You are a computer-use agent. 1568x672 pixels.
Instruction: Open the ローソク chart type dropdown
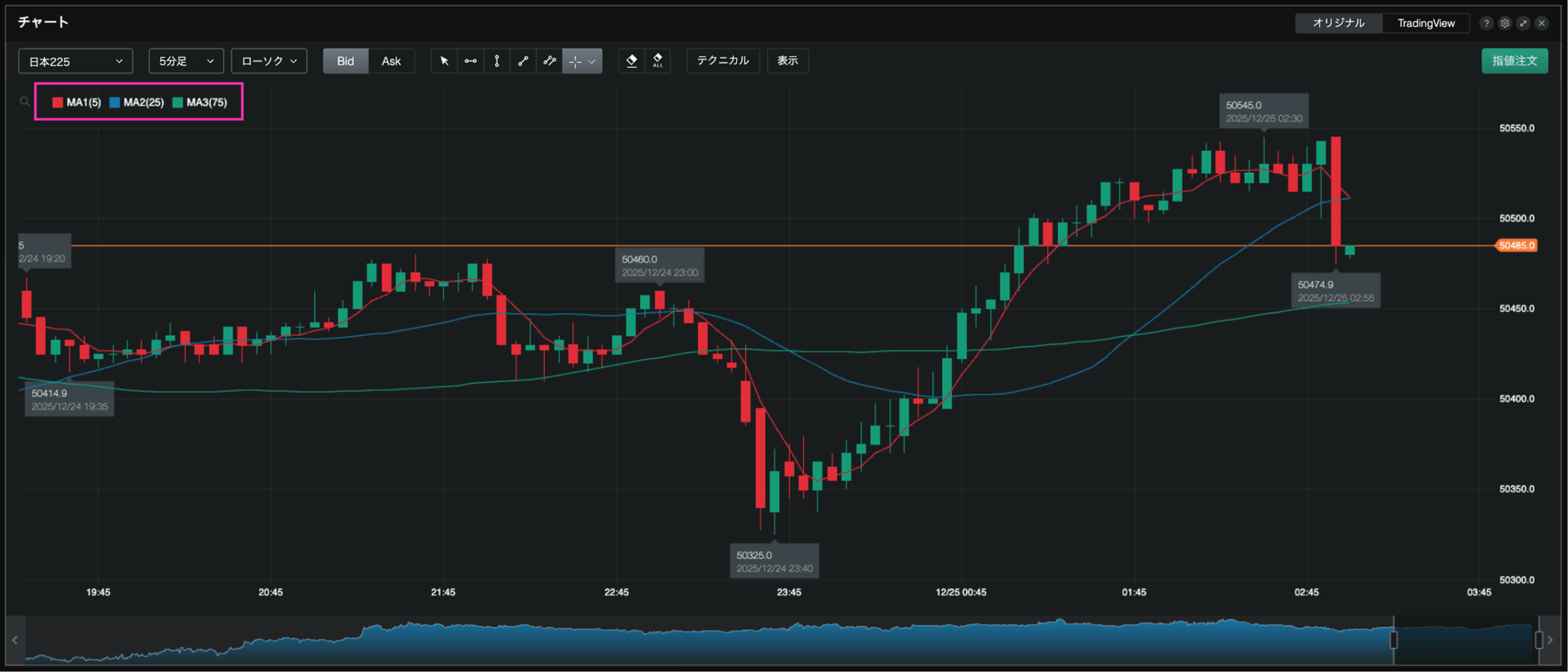268,61
